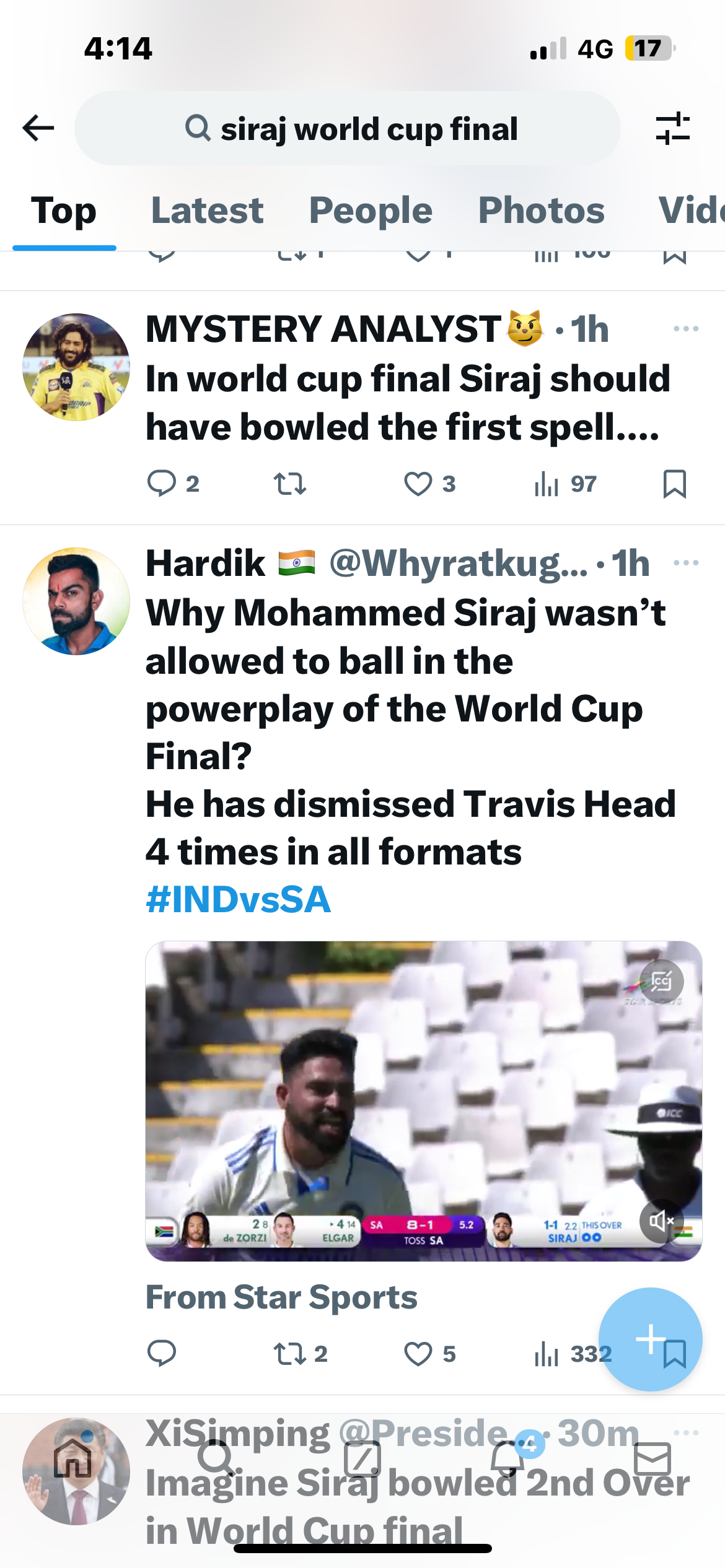The height and width of the screenshot is (1568, 725).
Task: Switch to the Latest tab
Action: coord(207,211)
